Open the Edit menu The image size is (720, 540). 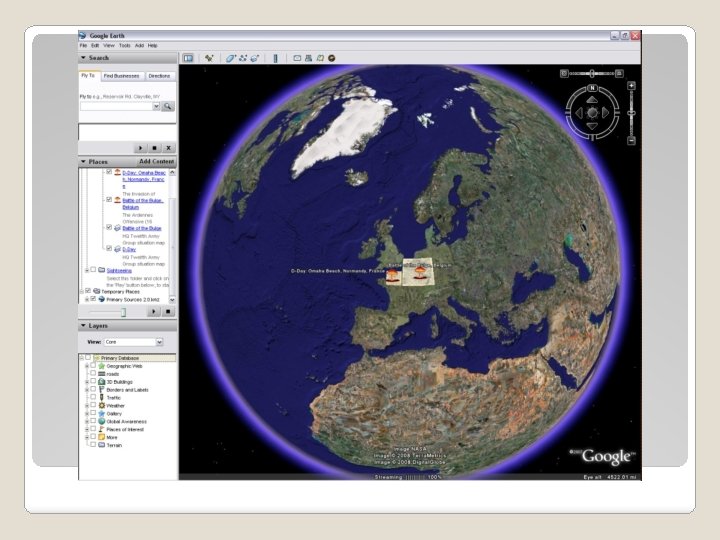click(95, 46)
